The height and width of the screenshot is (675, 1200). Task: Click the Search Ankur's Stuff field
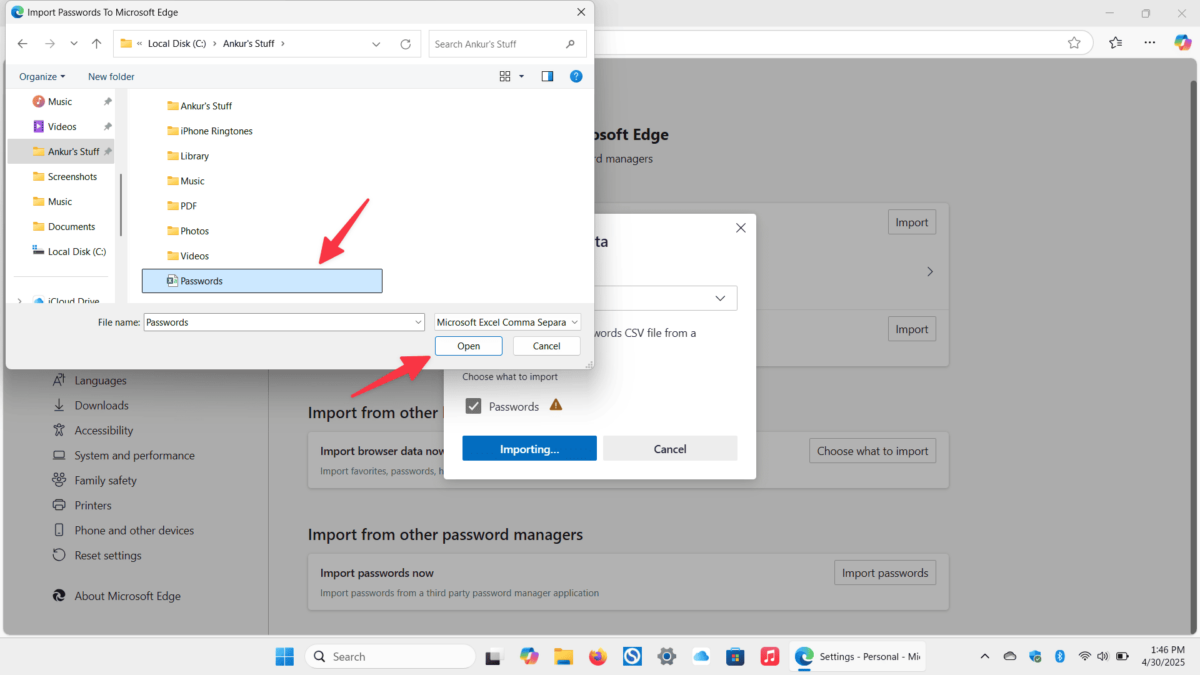508,44
